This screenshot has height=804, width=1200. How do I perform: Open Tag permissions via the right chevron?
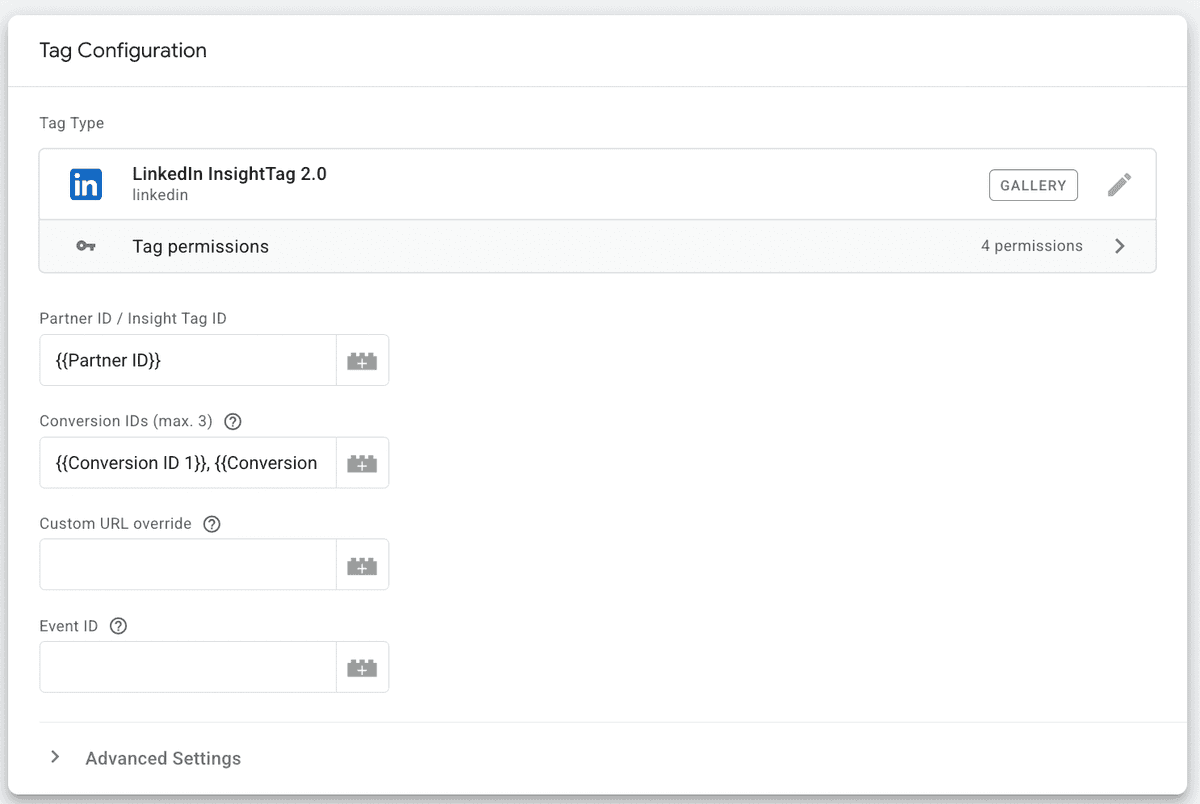(x=1120, y=245)
